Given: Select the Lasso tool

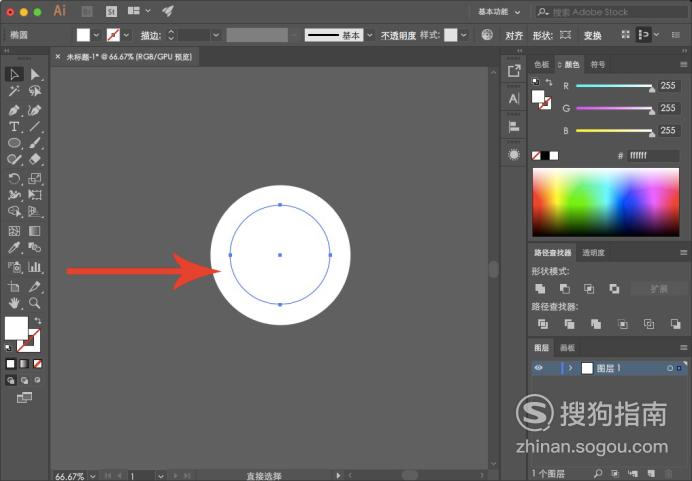Looking at the screenshot, I should [35, 91].
